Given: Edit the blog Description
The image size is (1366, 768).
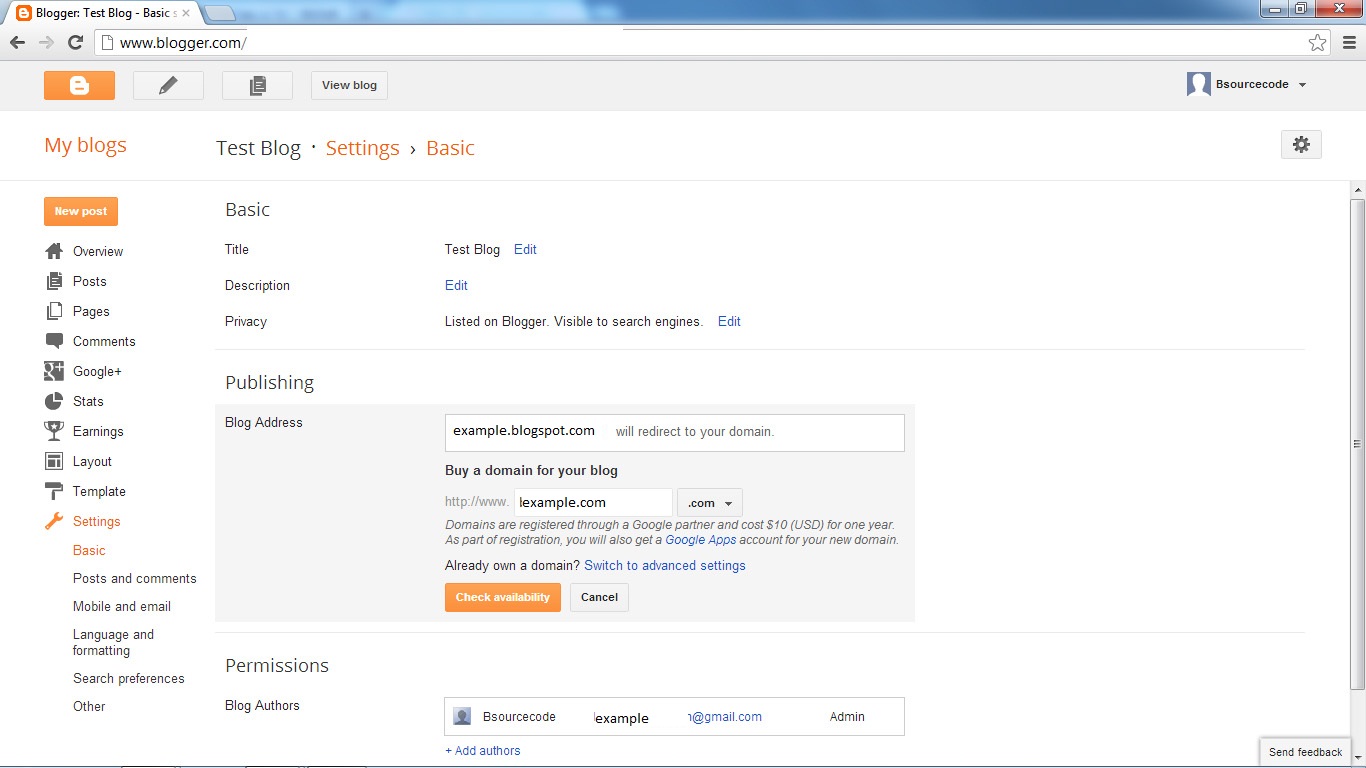Looking at the screenshot, I should click(456, 285).
